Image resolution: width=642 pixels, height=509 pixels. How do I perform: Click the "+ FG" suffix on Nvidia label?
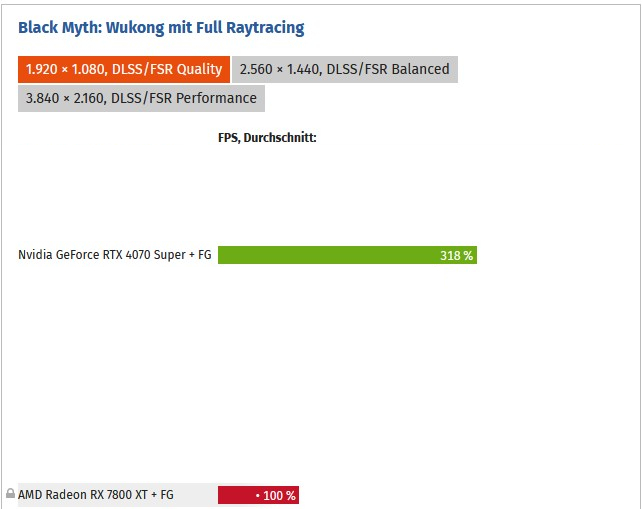coord(200,255)
